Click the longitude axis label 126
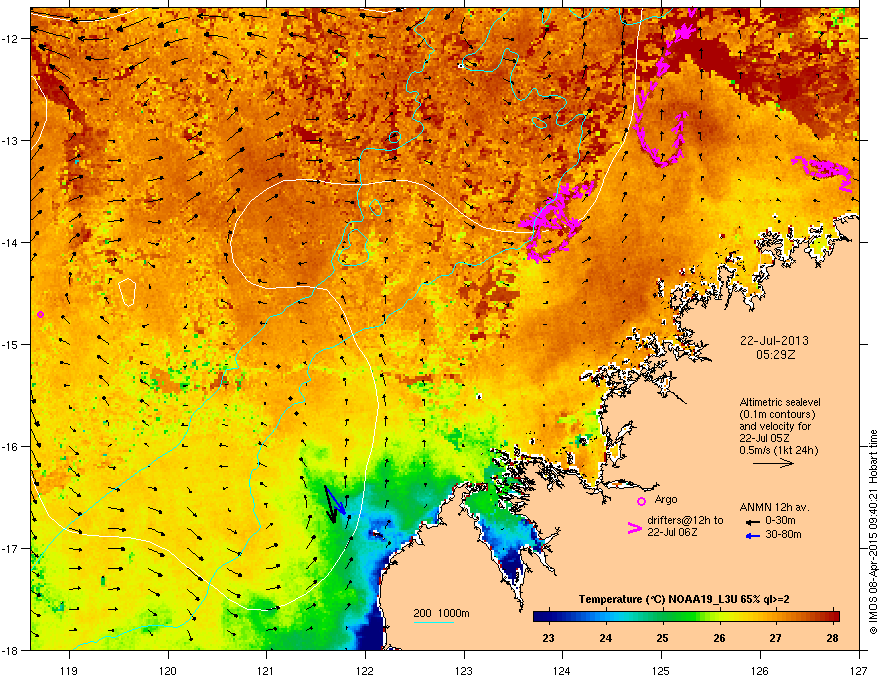Screen dimensions: 880x680 760,670
